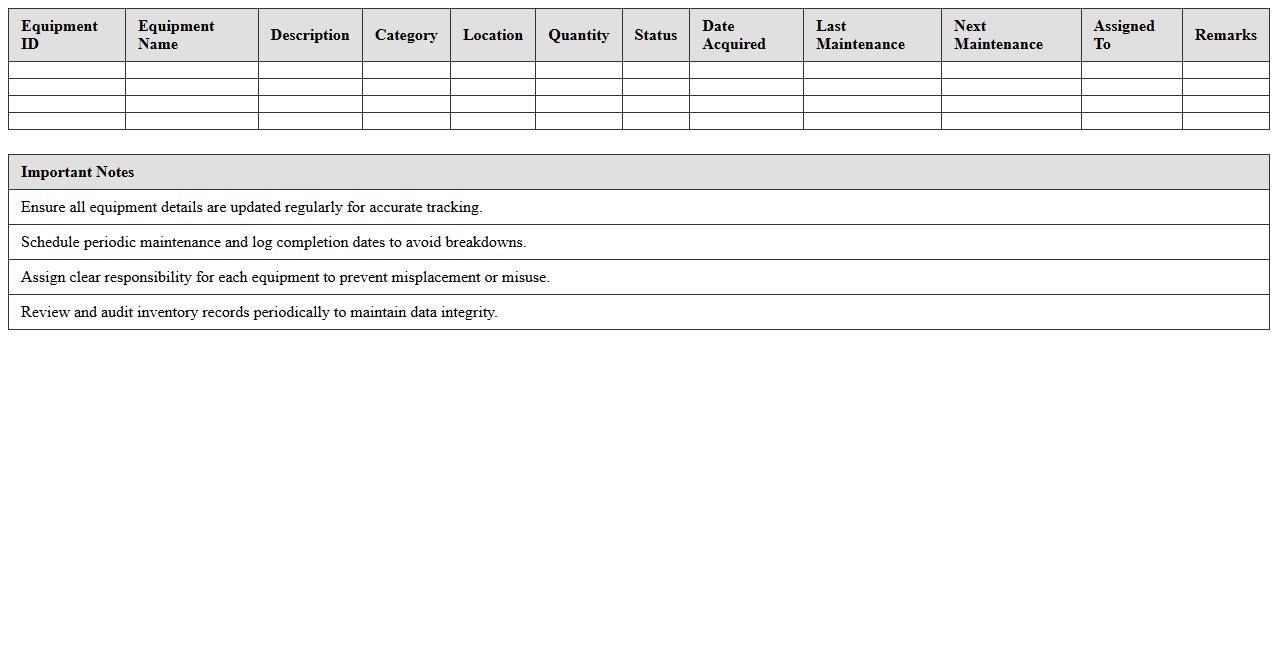
Task: Click the Status column header
Action: point(655,35)
